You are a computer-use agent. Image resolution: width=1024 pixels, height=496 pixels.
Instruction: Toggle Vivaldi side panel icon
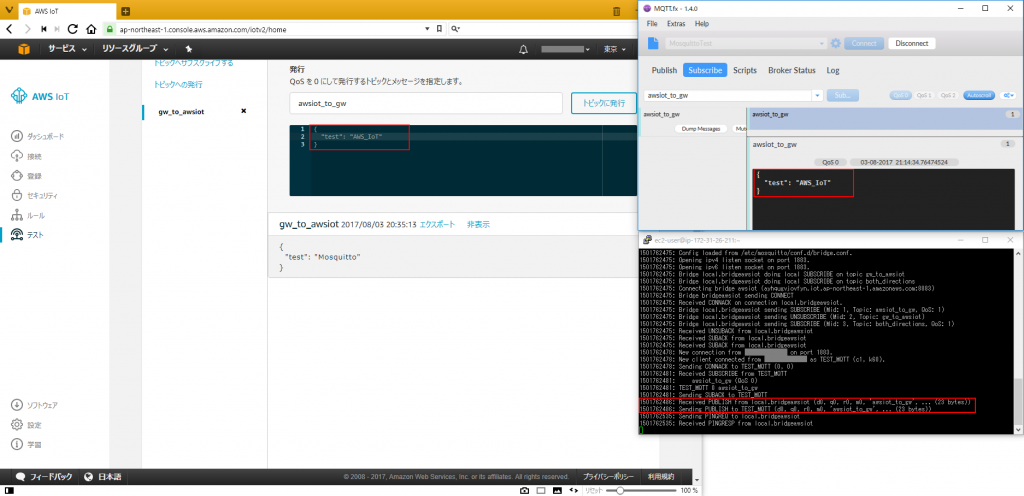point(9,490)
